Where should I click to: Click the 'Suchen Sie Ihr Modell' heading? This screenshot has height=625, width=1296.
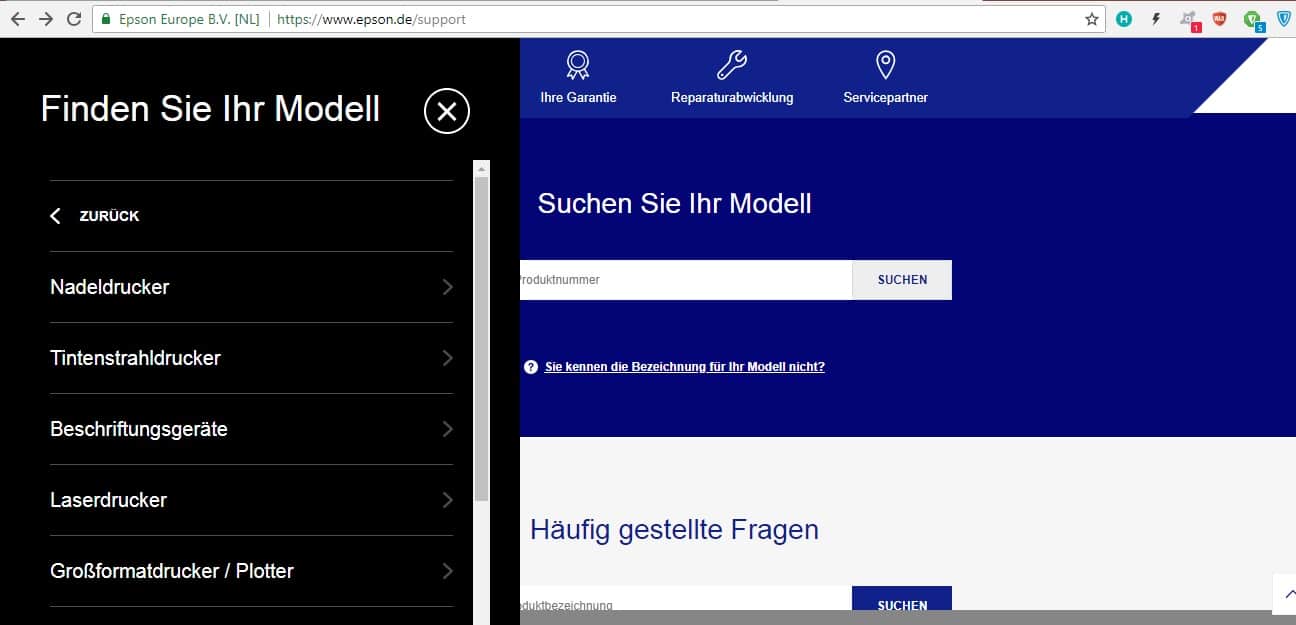(x=675, y=204)
